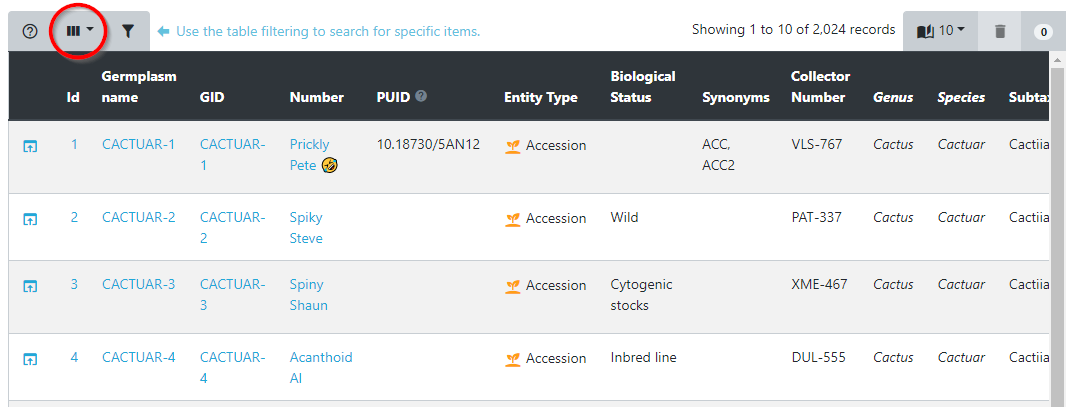Open the table help question-mark icon
The image size is (1070, 407).
(30, 31)
